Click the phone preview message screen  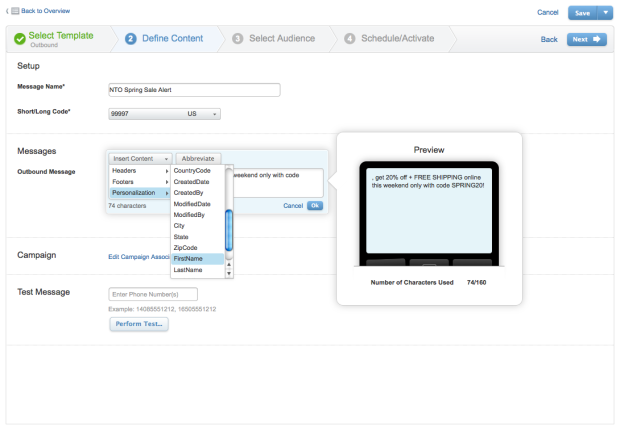[x=429, y=210]
